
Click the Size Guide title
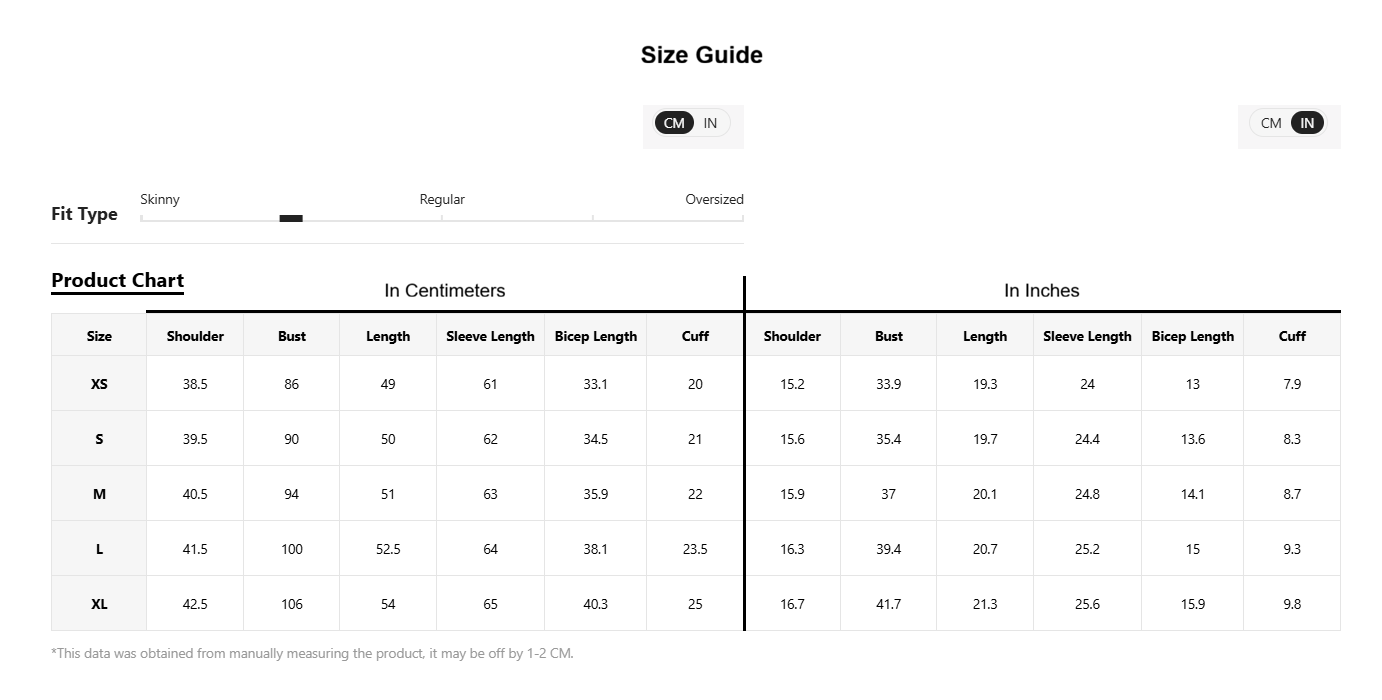702,55
